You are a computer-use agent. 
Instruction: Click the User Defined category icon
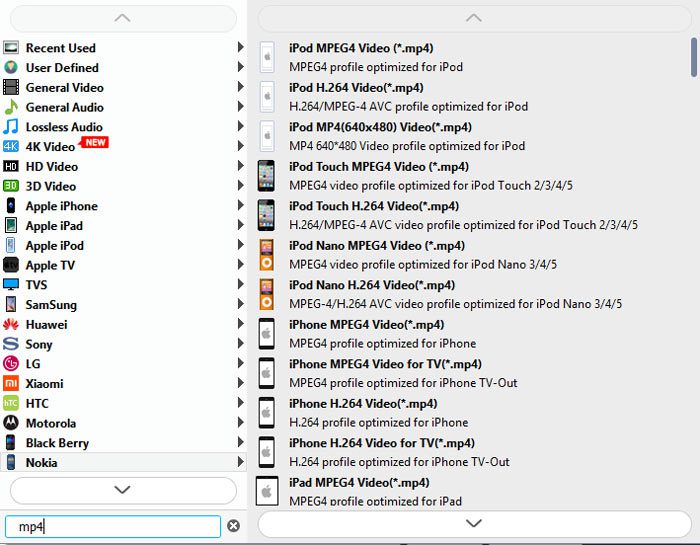(x=11, y=67)
